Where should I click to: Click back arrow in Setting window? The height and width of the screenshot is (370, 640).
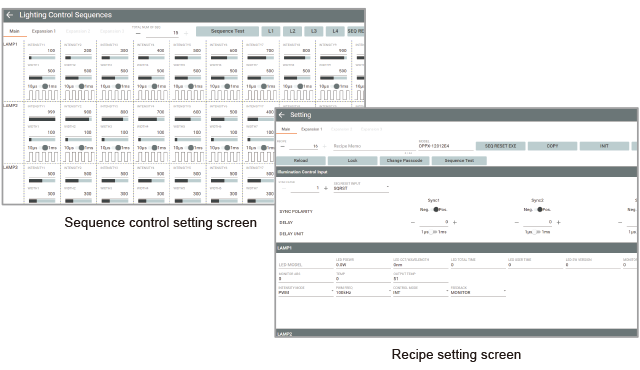coord(281,115)
